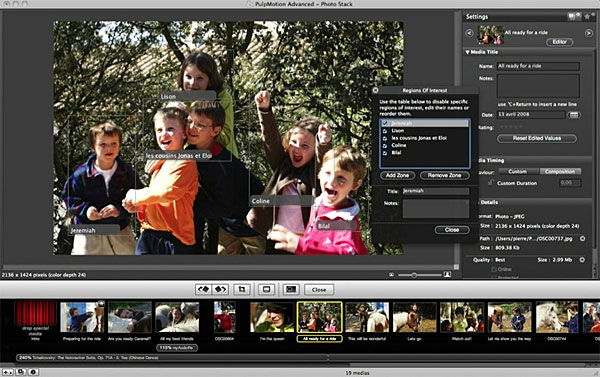Uncheck the Jeremiah region checkbox
Image resolution: width=600 pixels, height=377 pixels.
[x=385, y=124]
